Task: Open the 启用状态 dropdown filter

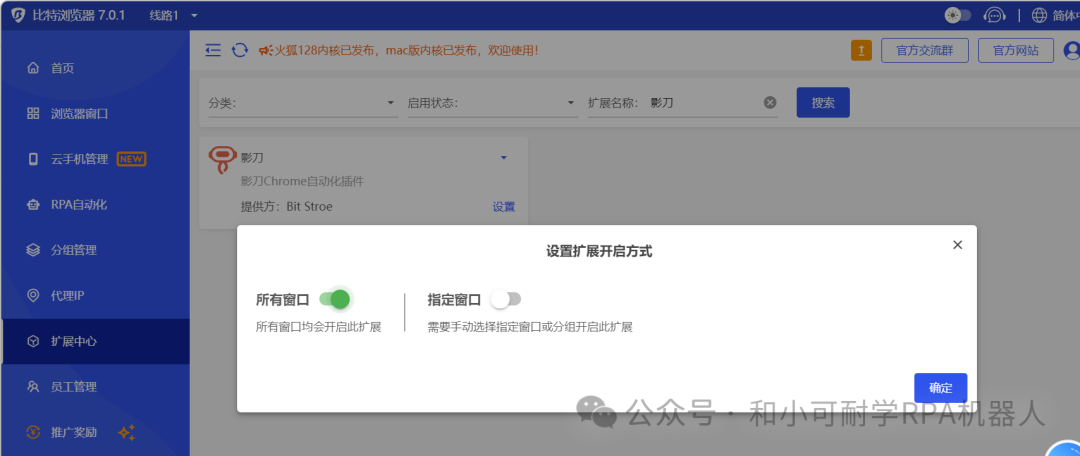Action: point(491,102)
